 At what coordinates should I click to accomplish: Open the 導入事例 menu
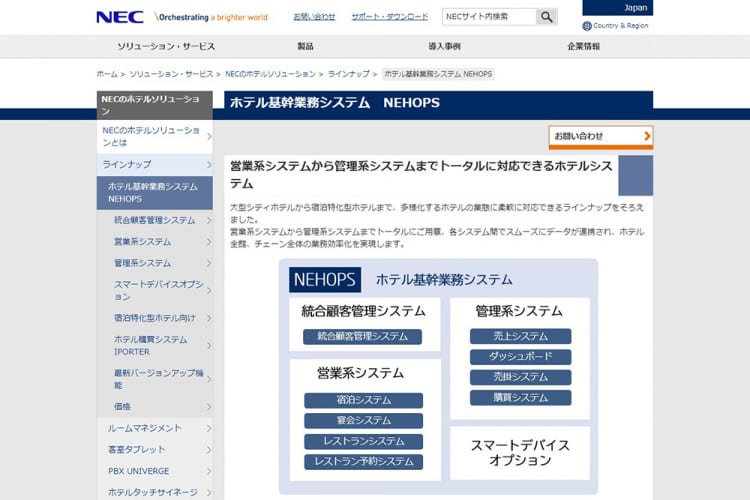point(444,46)
